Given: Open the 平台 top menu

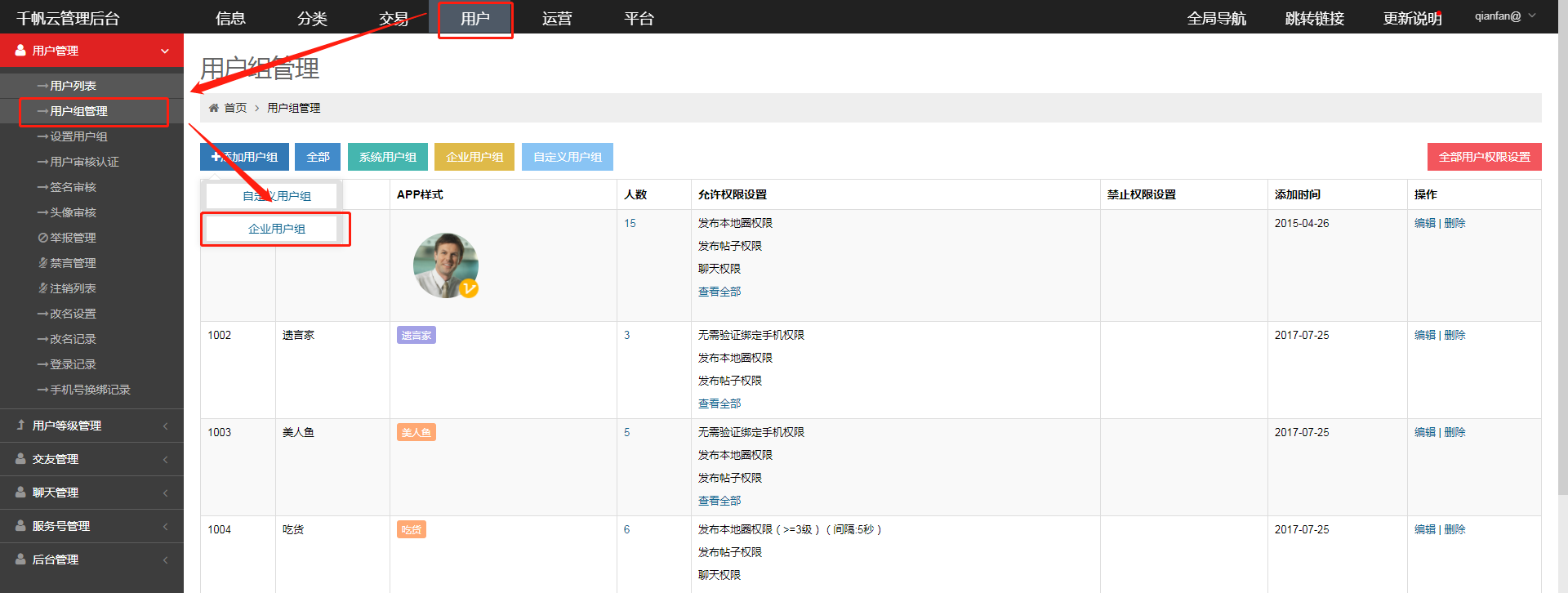Looking at the screenshot, I should pos(639,18).
